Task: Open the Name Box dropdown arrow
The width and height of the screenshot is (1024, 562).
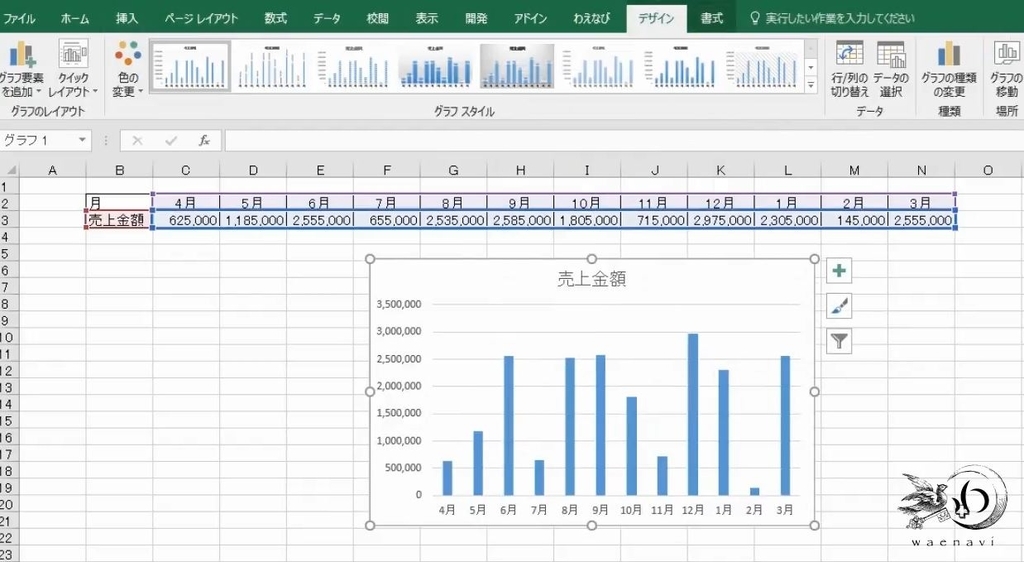Action: click(x=82, y=140)
